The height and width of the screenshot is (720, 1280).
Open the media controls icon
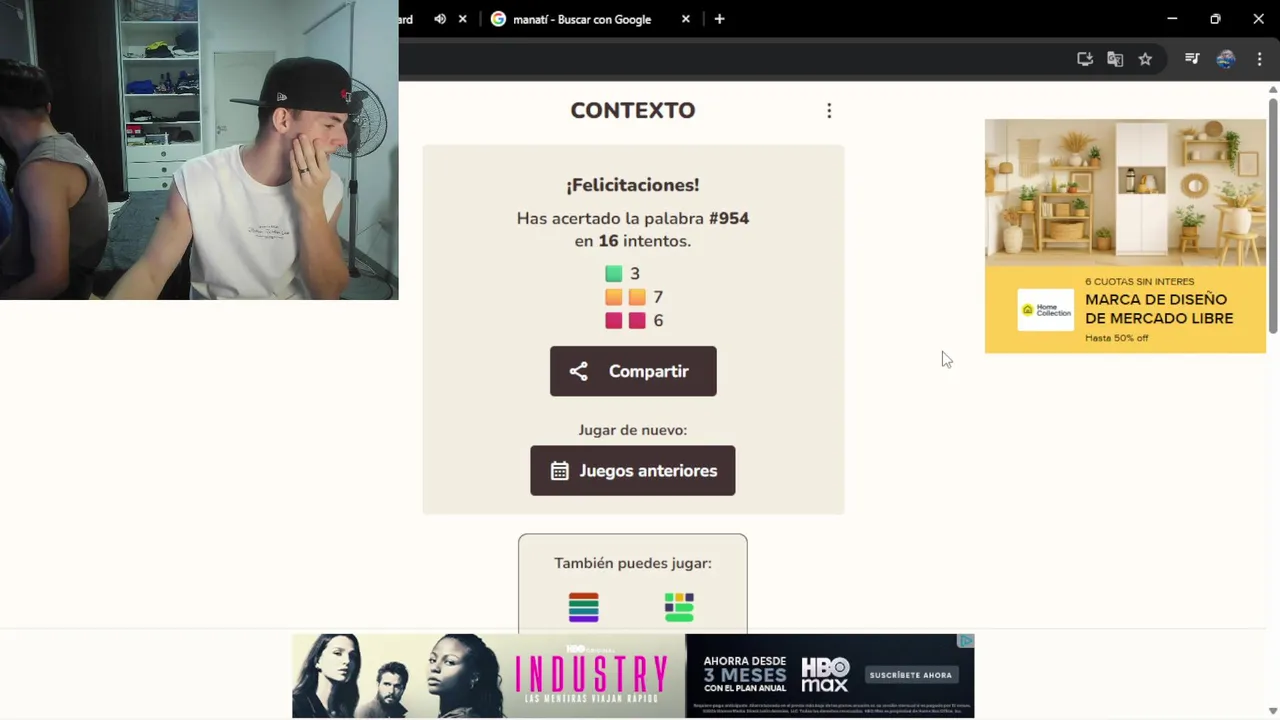(x=1192, y=59)
